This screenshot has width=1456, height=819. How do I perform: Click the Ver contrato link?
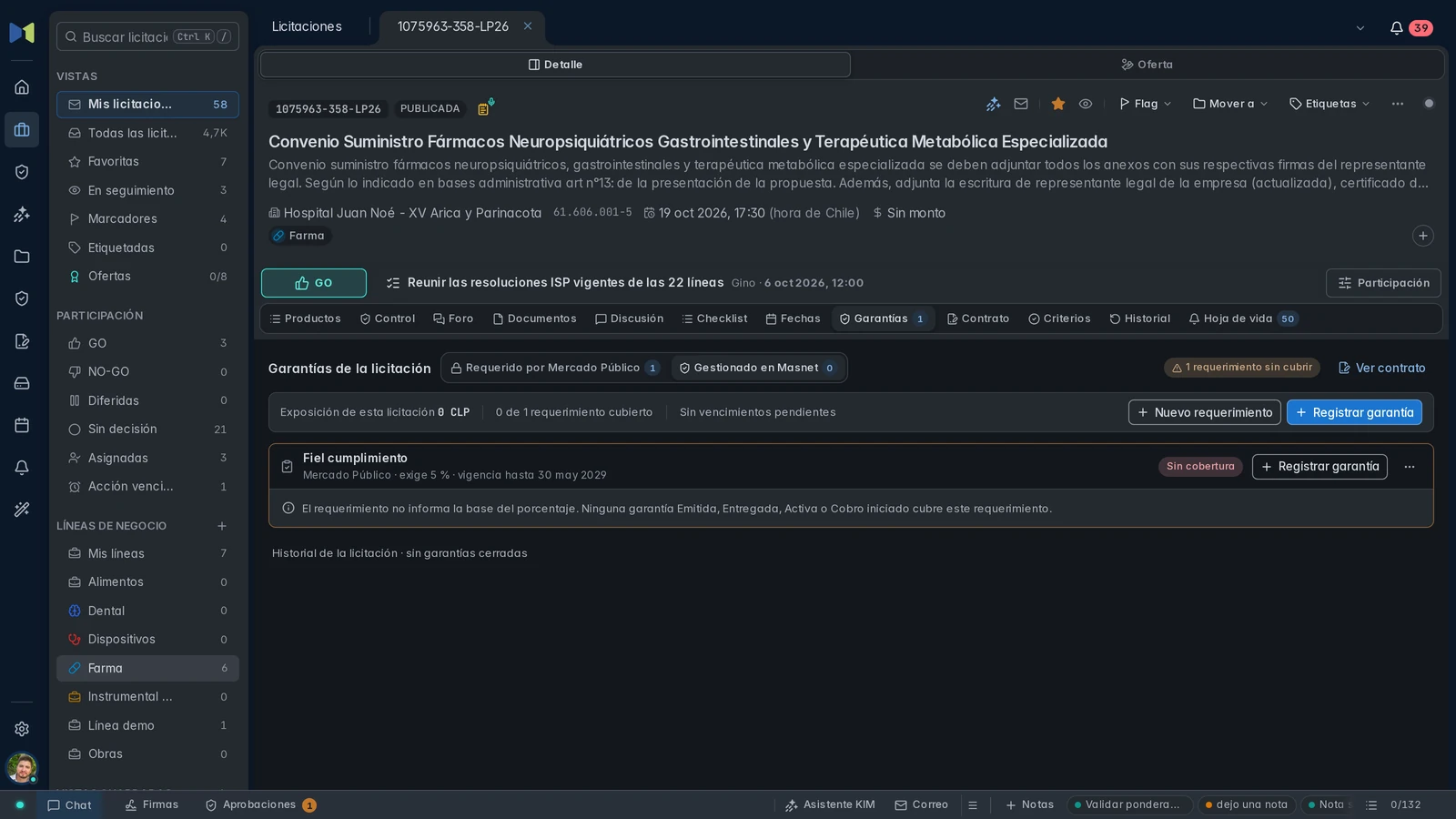[1381, 368]
